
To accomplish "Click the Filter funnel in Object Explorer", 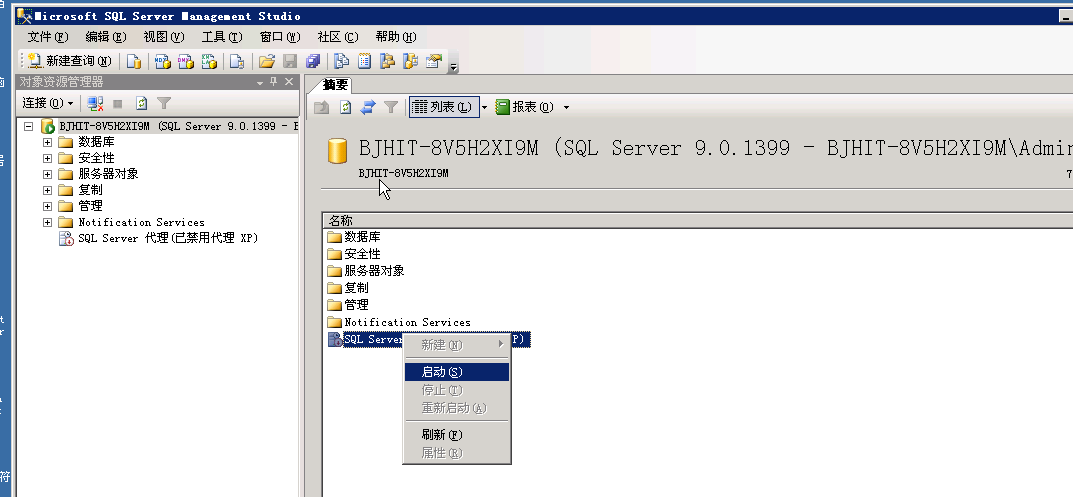I will (x=164, y=103).
